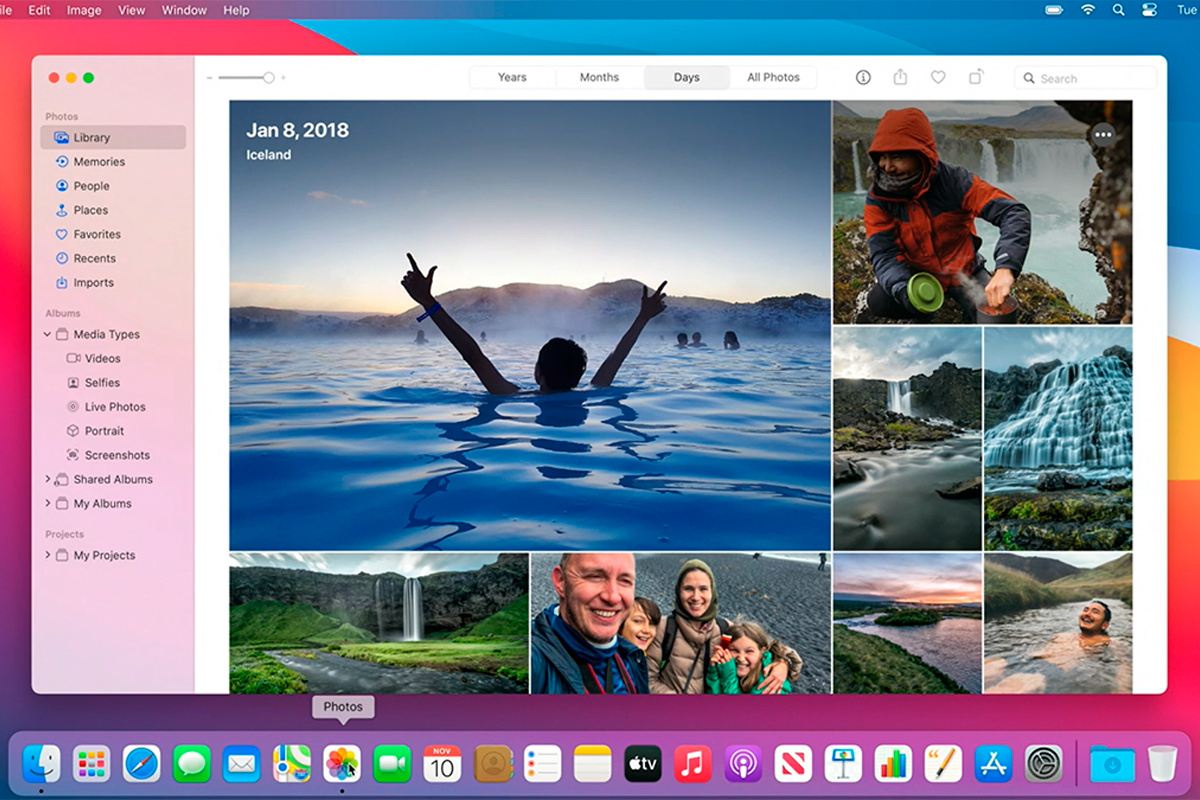Screen dimensions: 1200x800
Task: Switch to the Days view
Action: pyautogui.click(x=687, y=77)
